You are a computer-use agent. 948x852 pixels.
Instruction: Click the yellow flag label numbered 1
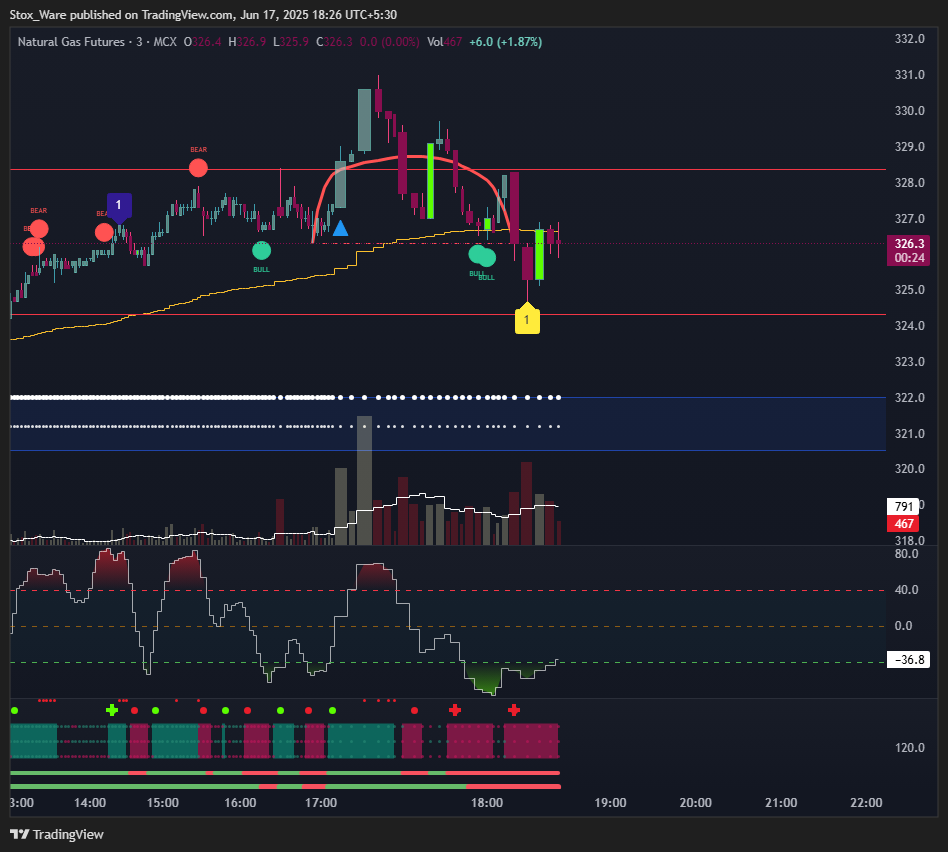(527, 319)
